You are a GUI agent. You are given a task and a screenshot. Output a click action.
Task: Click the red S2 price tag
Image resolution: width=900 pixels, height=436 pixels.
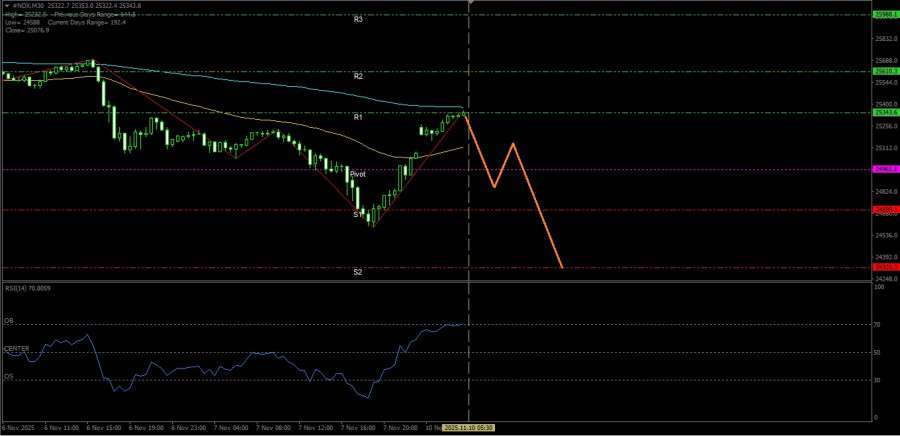(x=884, y=267)
